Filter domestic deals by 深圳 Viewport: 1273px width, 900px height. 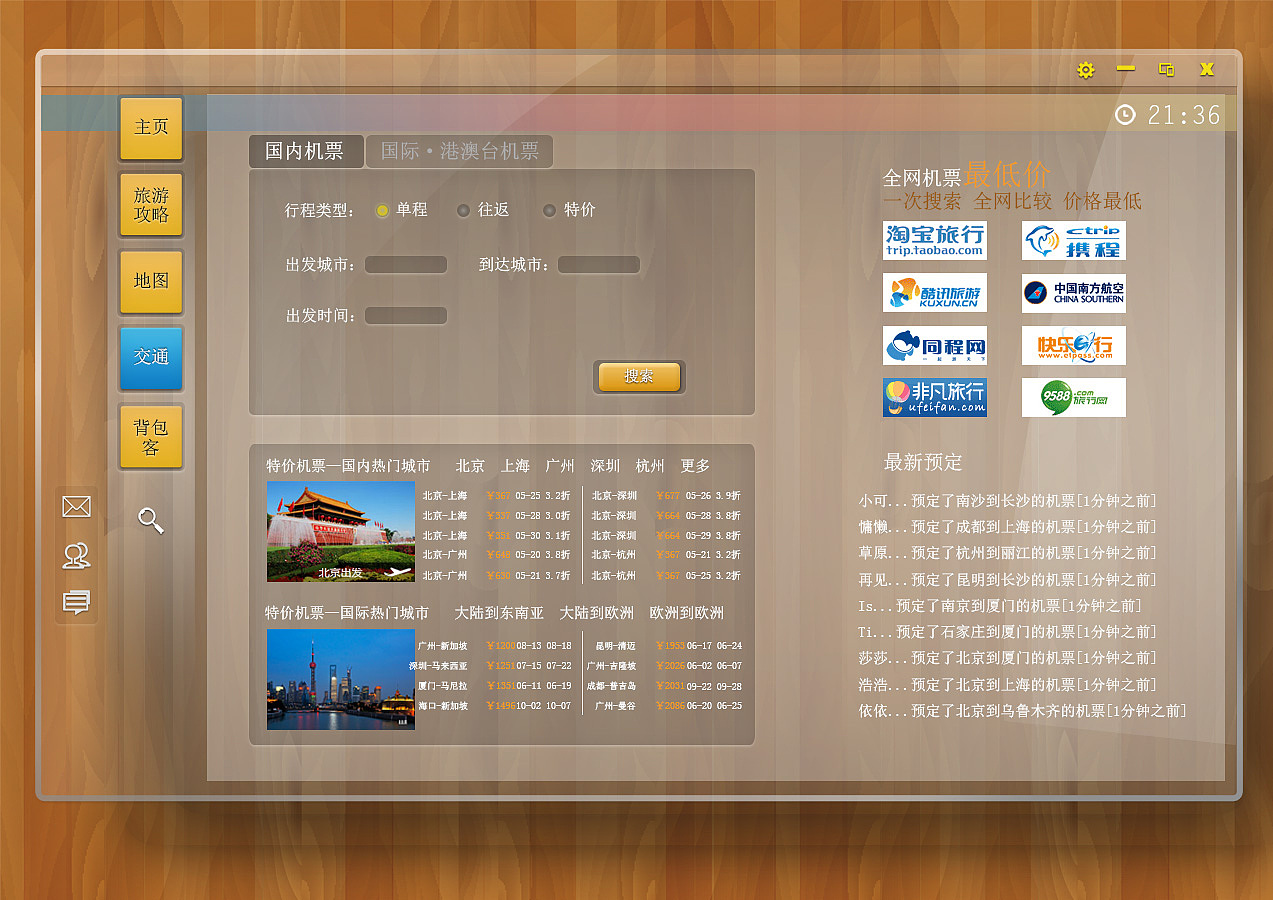605,466
